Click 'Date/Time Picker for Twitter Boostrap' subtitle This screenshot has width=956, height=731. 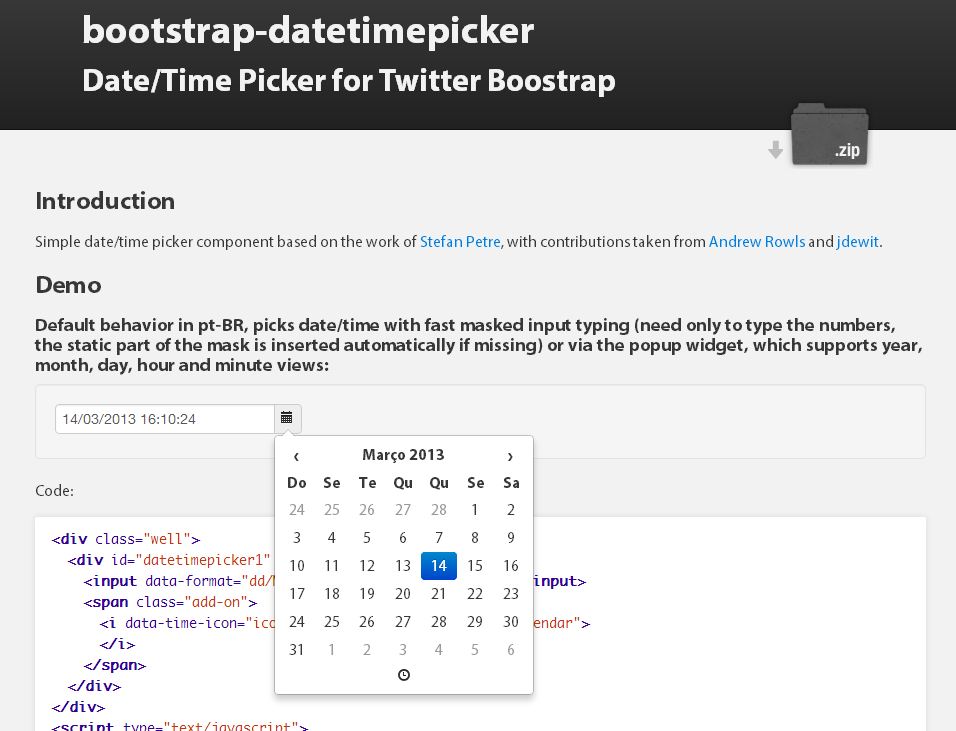pos(349,81)
